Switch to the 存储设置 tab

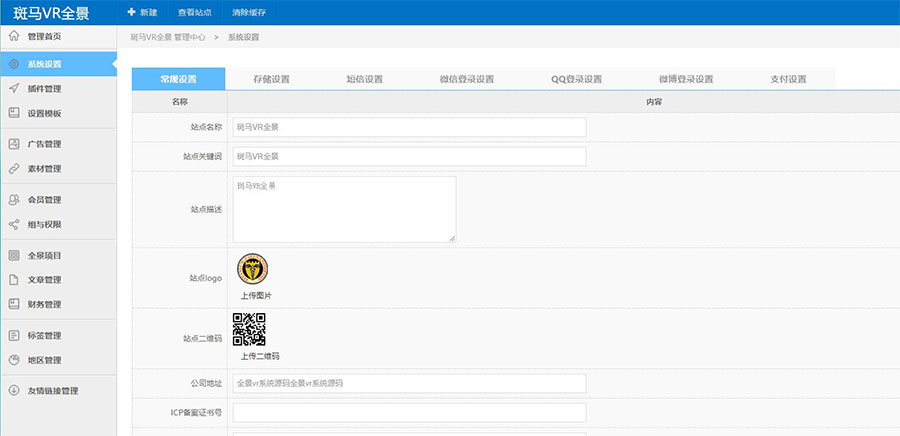(271, 79)
